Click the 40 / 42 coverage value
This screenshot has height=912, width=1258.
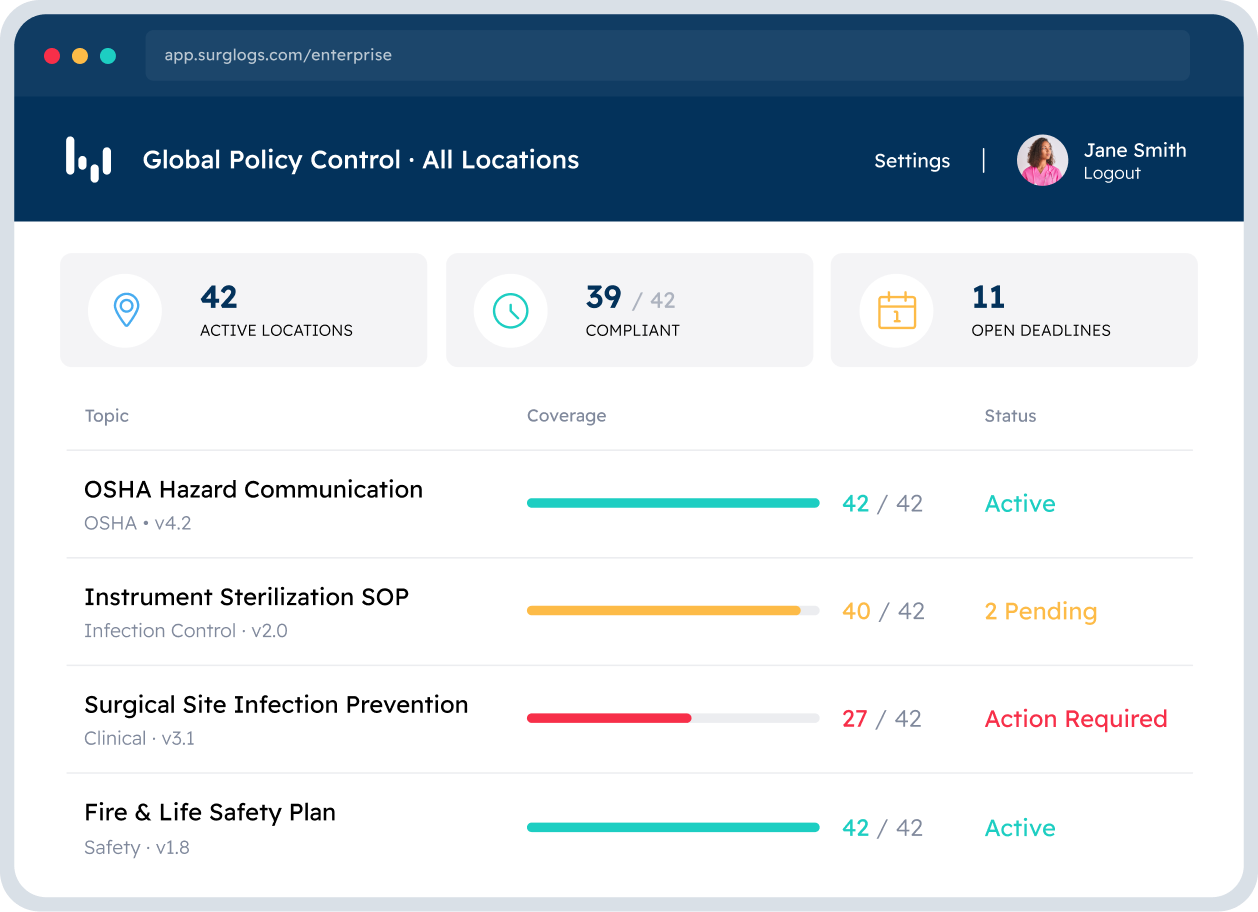(884, 611)
